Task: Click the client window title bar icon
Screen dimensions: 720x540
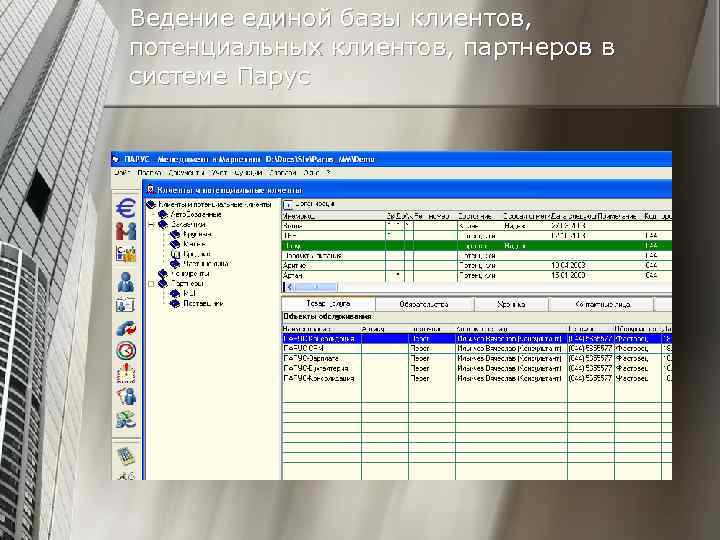Action: coord(150,190)
